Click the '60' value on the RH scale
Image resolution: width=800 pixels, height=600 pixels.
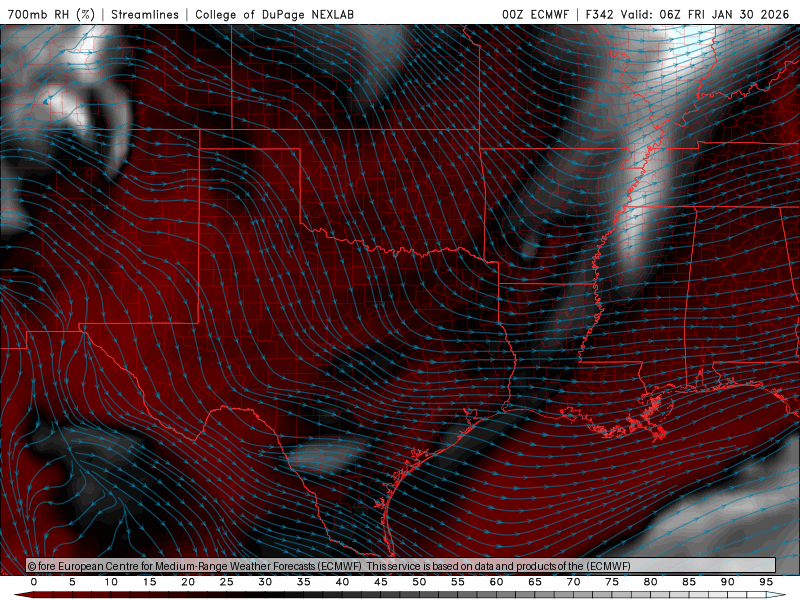496,582
